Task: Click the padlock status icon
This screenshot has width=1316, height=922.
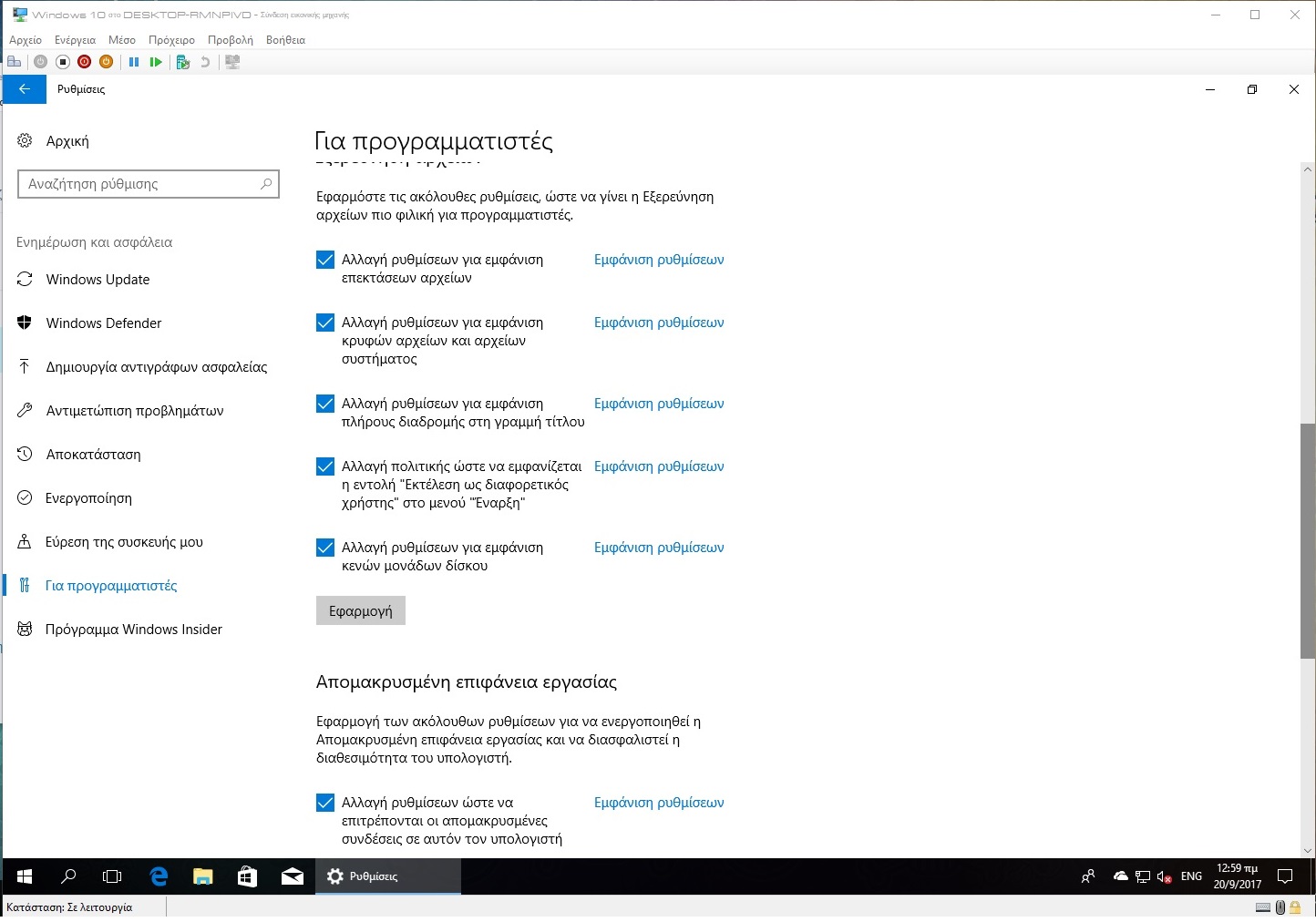Action: click(1294, 907)
